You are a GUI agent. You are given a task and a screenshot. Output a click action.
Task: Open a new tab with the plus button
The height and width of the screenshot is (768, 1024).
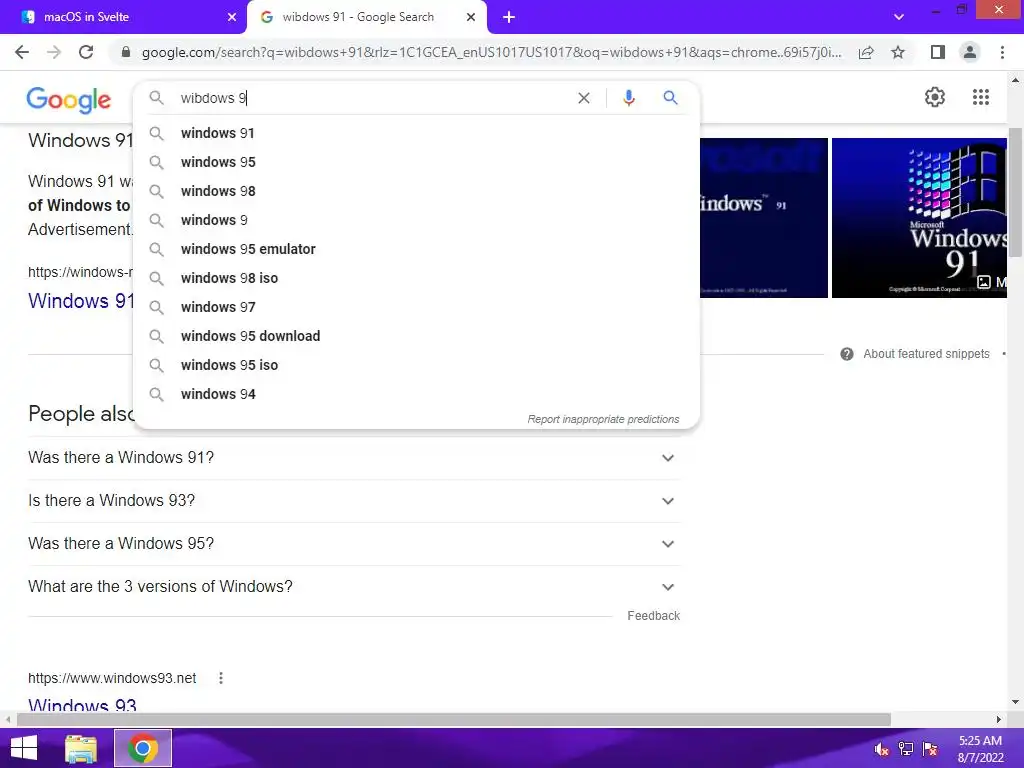pos(509,18)
